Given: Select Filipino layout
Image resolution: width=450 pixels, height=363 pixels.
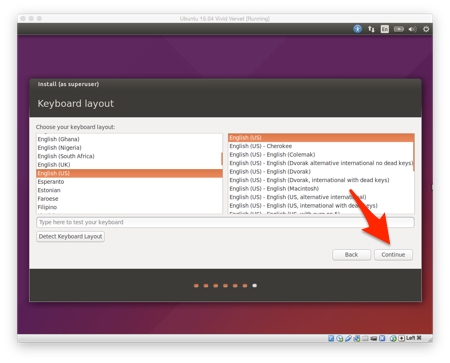Looking at the screenshot, I should pyautogui.click(x=129, y=207).
